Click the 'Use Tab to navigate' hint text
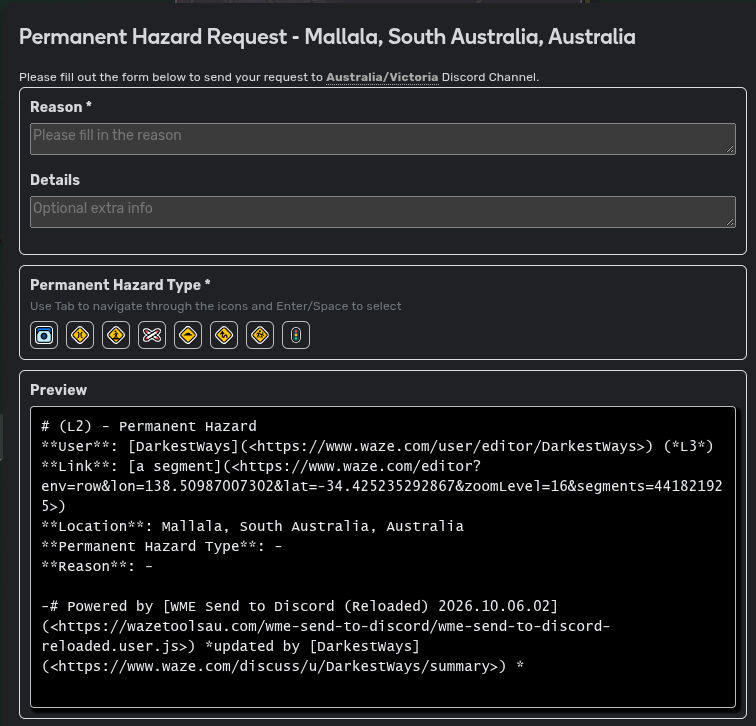The image size is (756, 726). pos(216,306)
